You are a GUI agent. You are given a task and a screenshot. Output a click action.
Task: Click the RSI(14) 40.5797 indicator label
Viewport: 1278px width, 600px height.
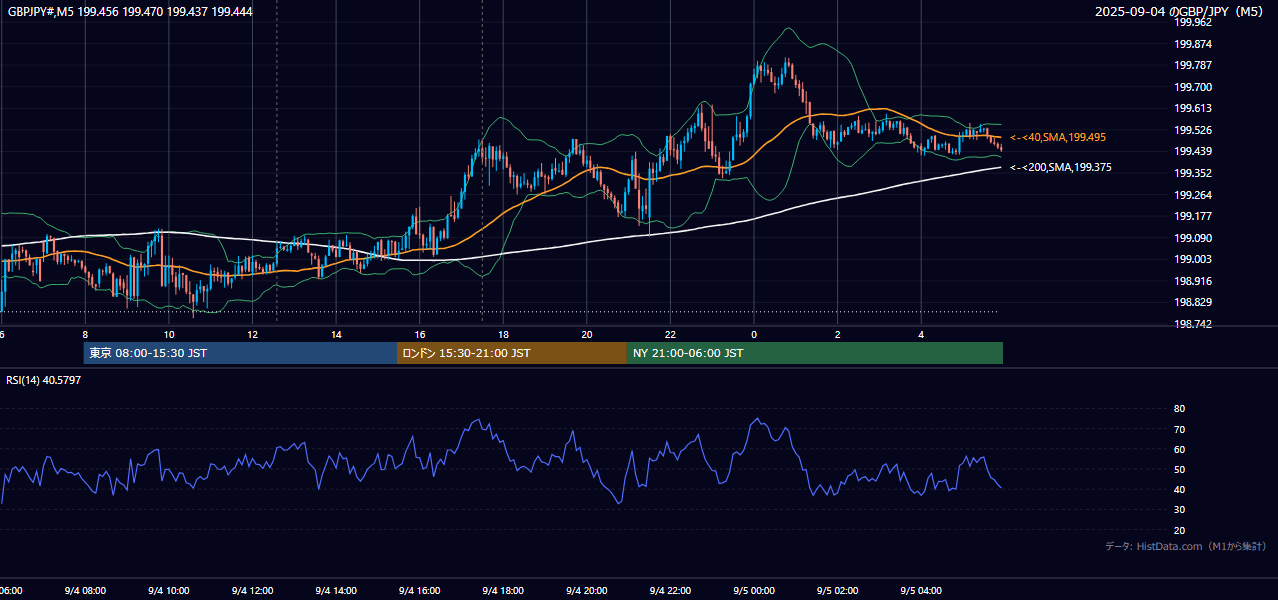(44, 380)
